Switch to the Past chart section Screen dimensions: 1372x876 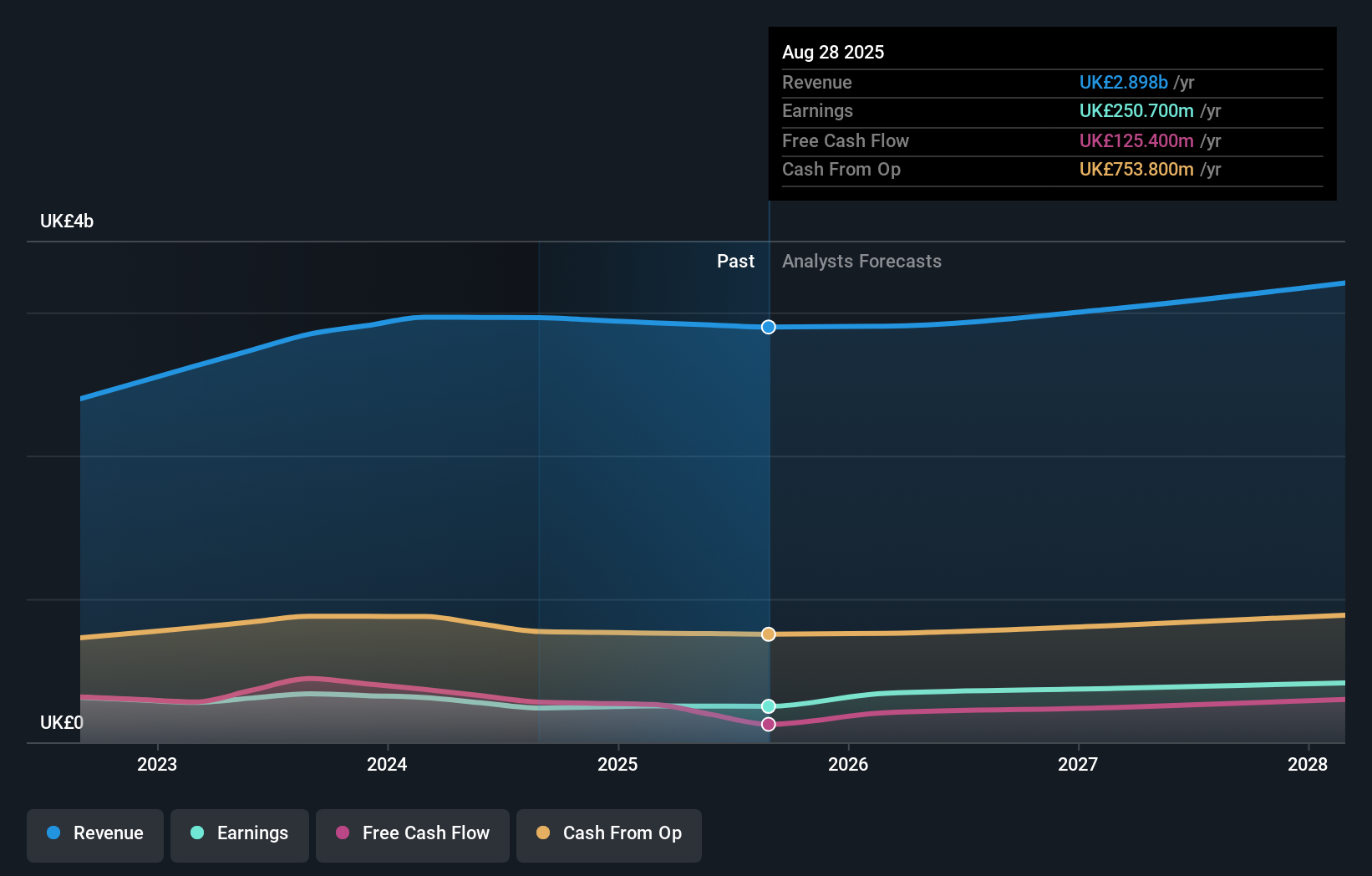[x=735, y=261]
